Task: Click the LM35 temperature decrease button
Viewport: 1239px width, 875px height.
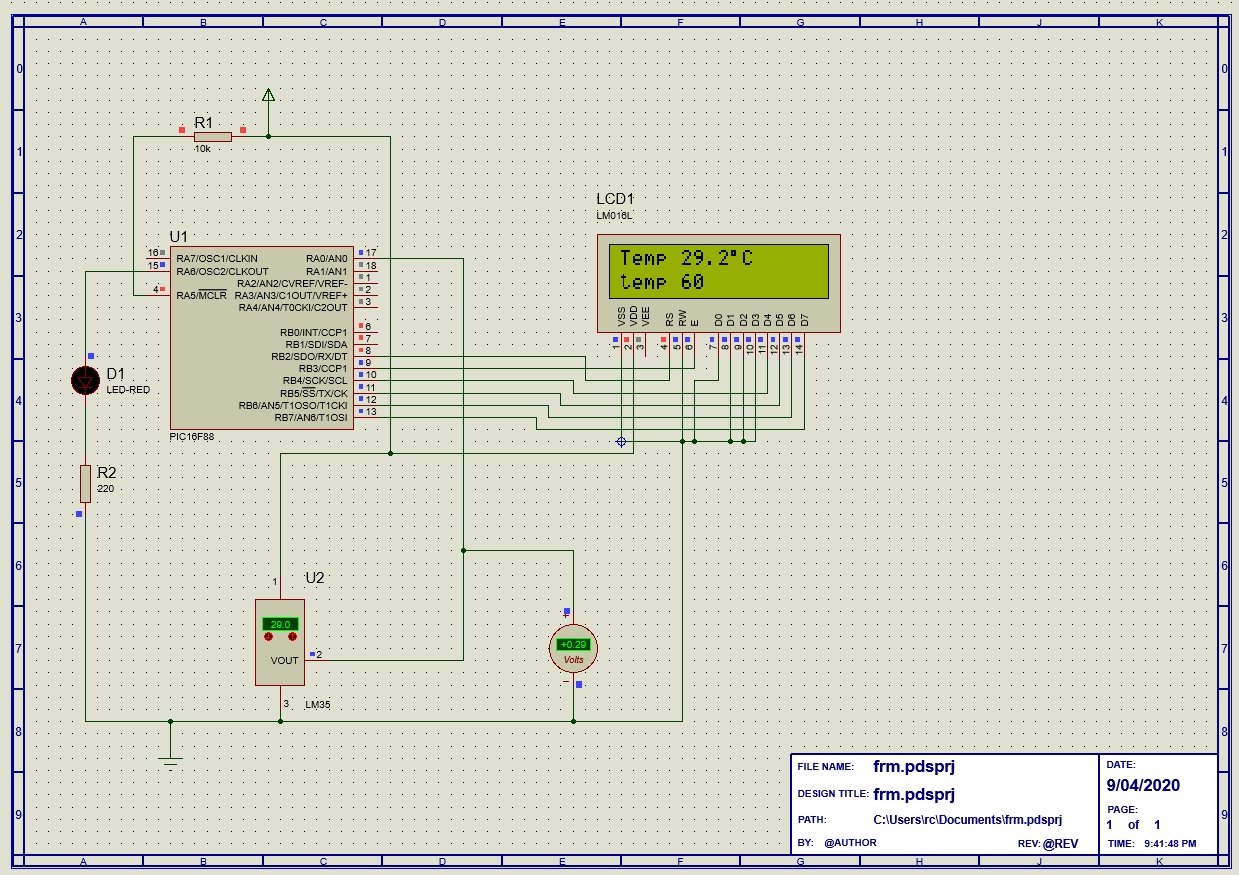Action: (268, 637)
